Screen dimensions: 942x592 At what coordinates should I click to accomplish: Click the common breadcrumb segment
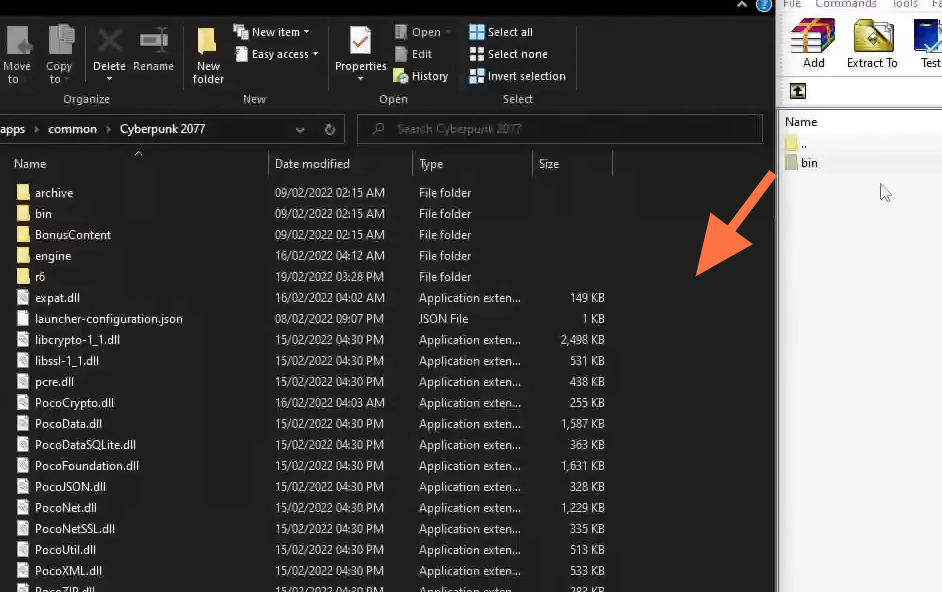[x=72, y=129]
